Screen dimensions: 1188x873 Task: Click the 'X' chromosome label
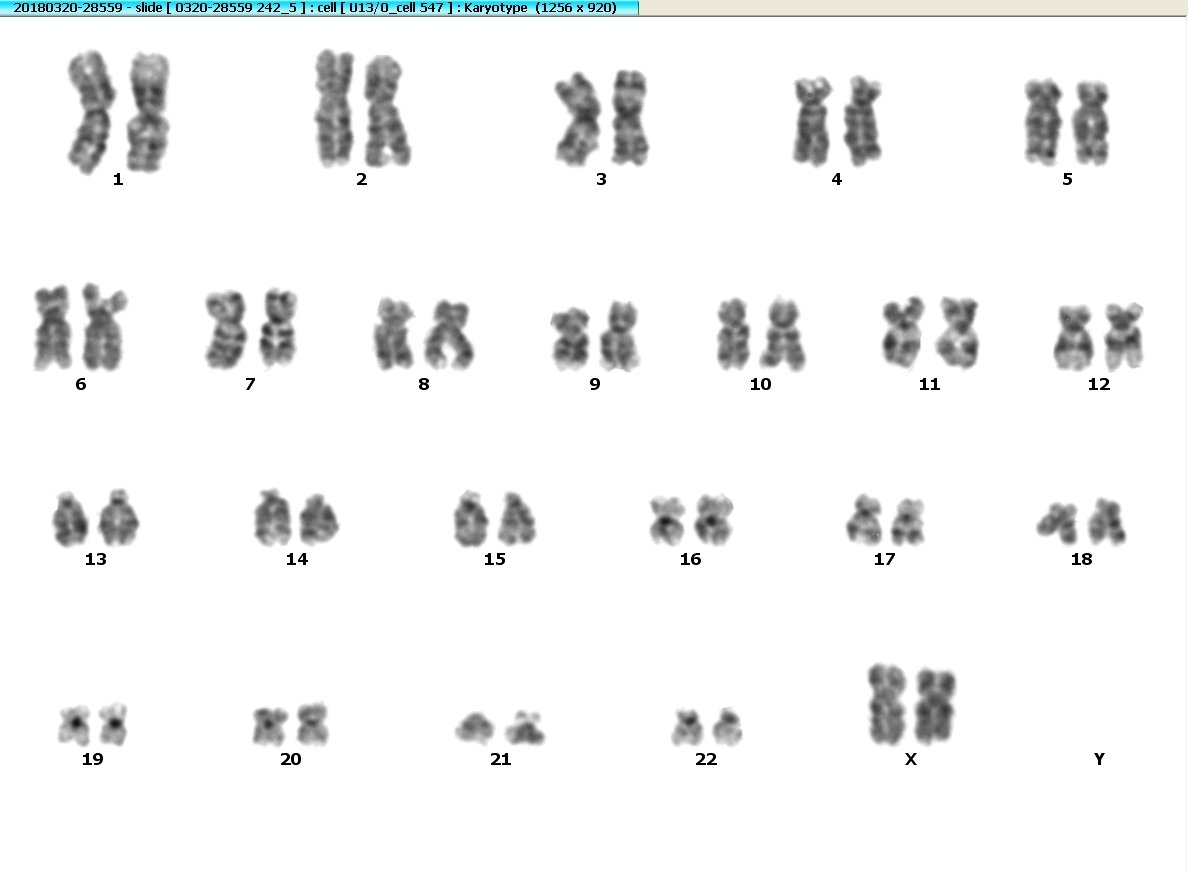[911, 759]
